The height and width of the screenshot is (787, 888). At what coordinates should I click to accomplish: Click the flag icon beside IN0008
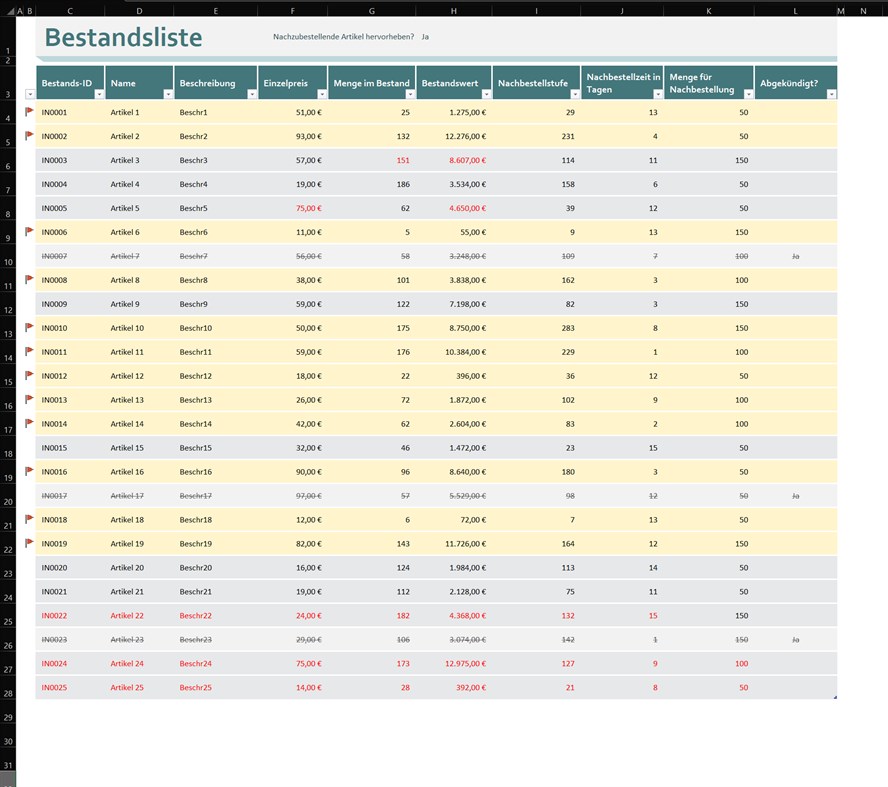29,279
